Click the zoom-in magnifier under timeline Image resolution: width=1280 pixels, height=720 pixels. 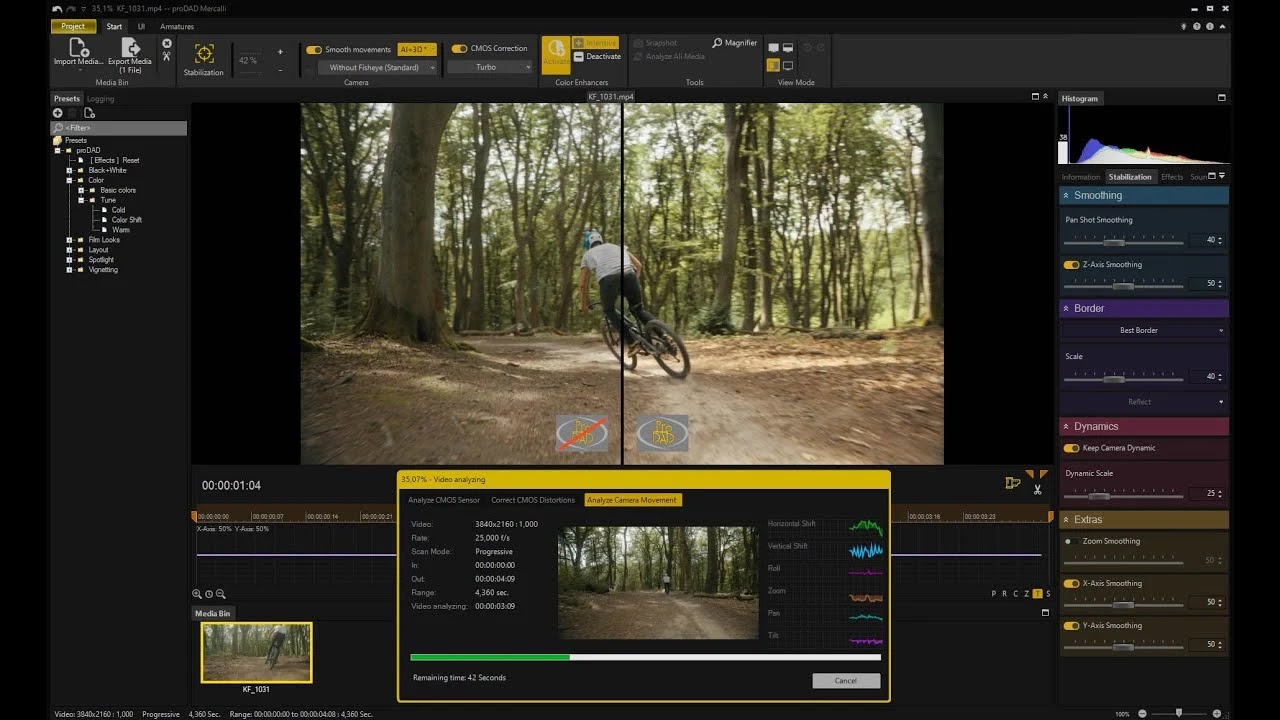[x=197, y=594]
